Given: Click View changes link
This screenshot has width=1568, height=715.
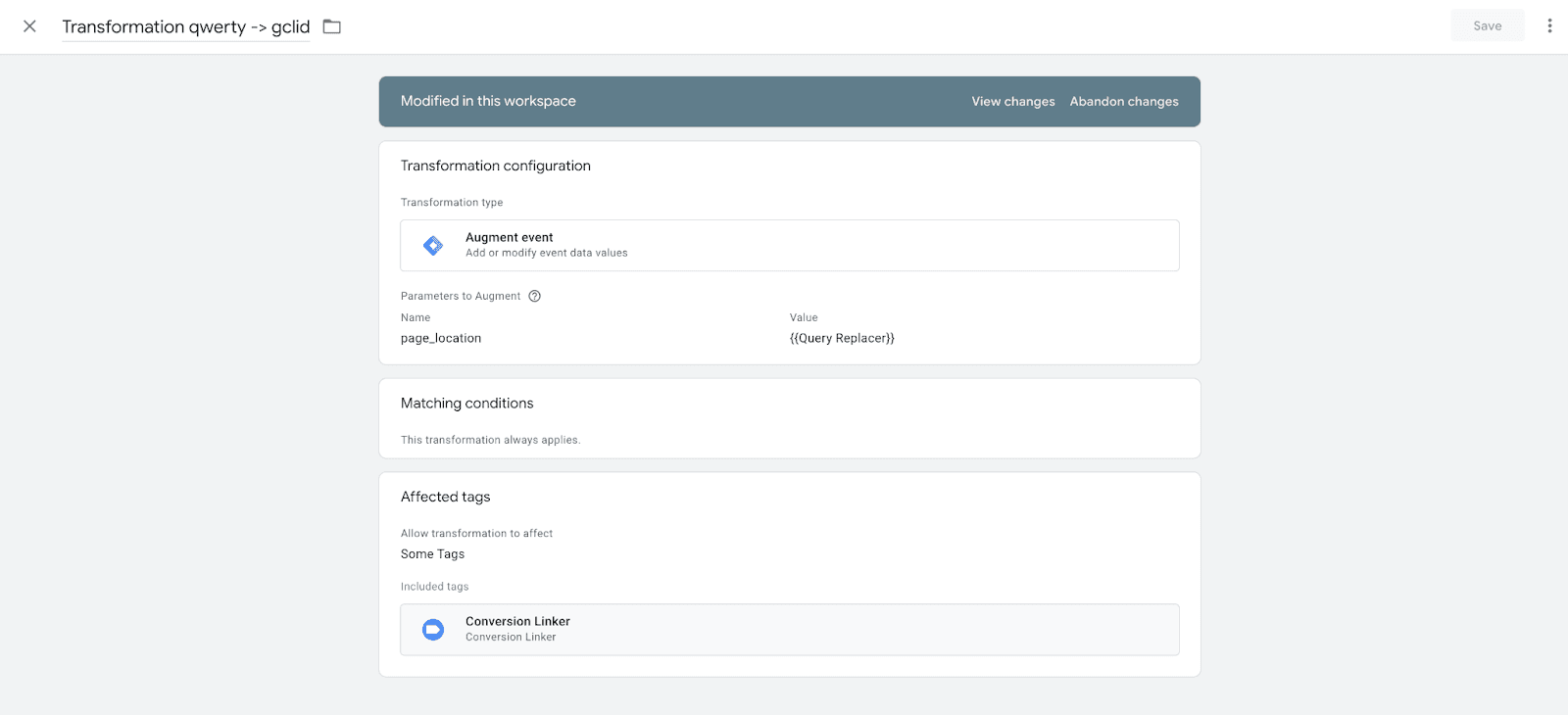Looking at the screenshot, I should 1013,102.
